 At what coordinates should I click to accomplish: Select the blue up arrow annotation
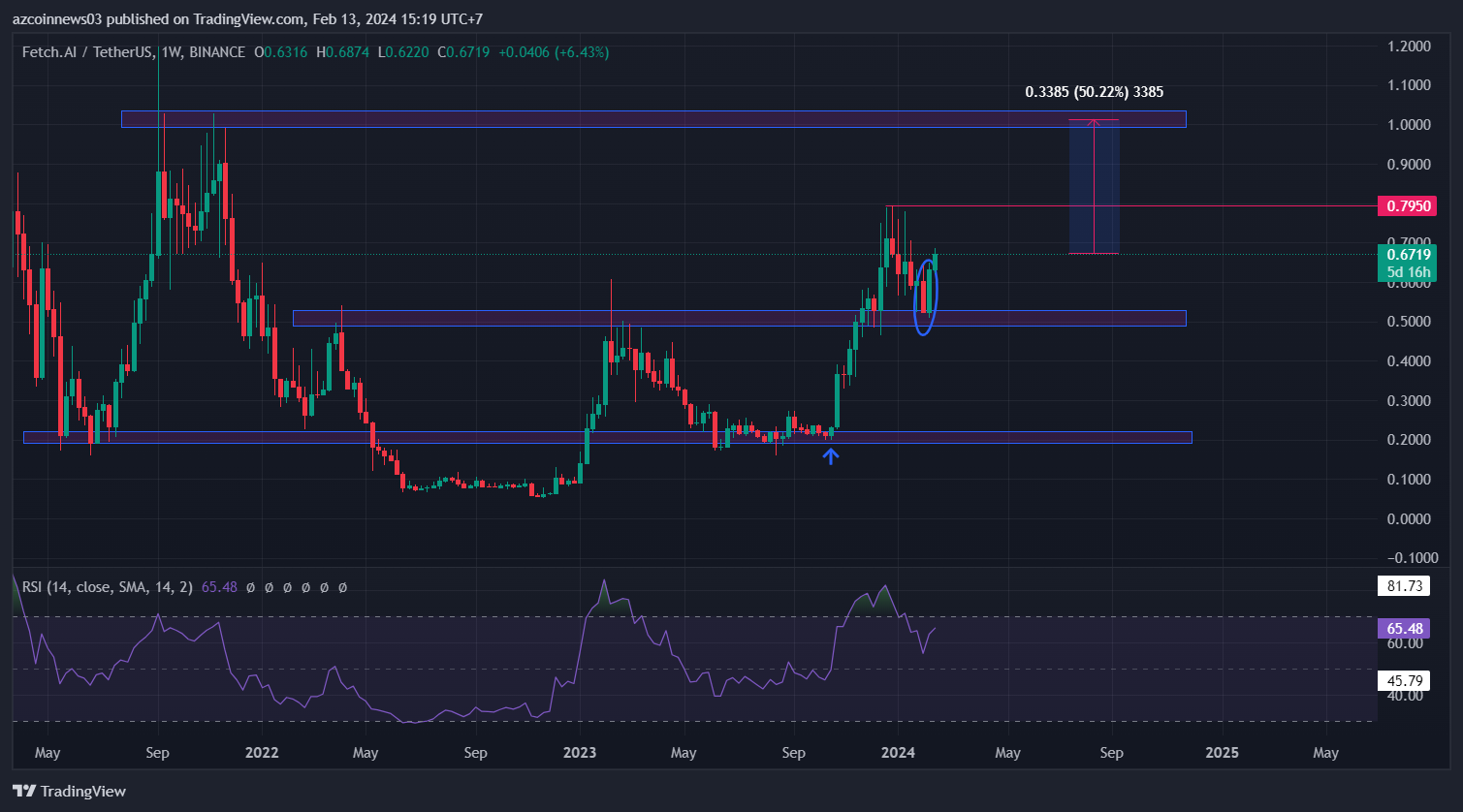click(831, 455)
